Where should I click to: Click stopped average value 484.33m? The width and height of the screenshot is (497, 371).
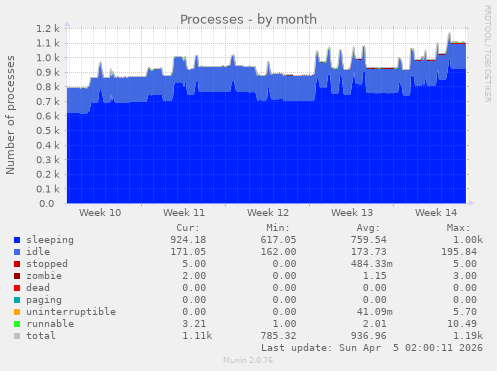point(371,264)
